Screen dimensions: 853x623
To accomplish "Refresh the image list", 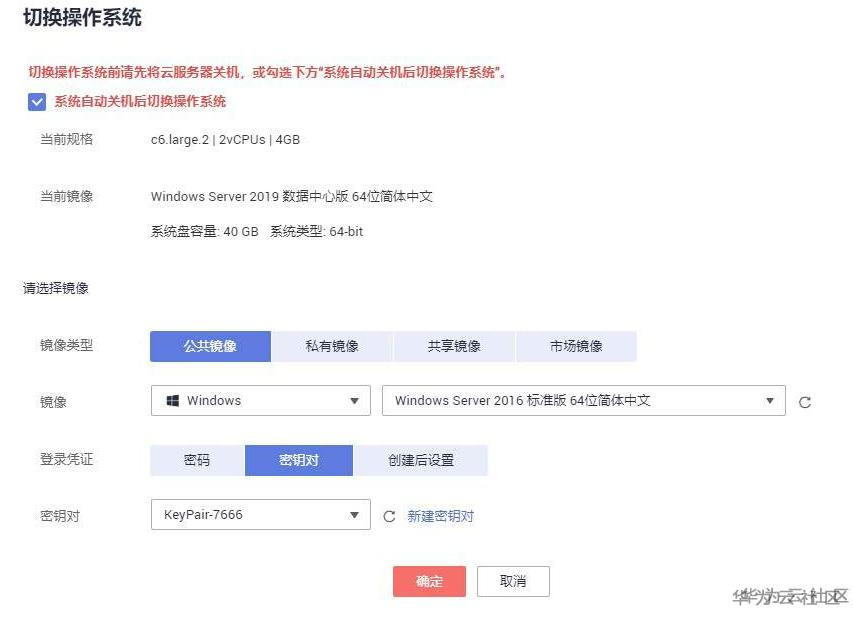I will [805, 402].
